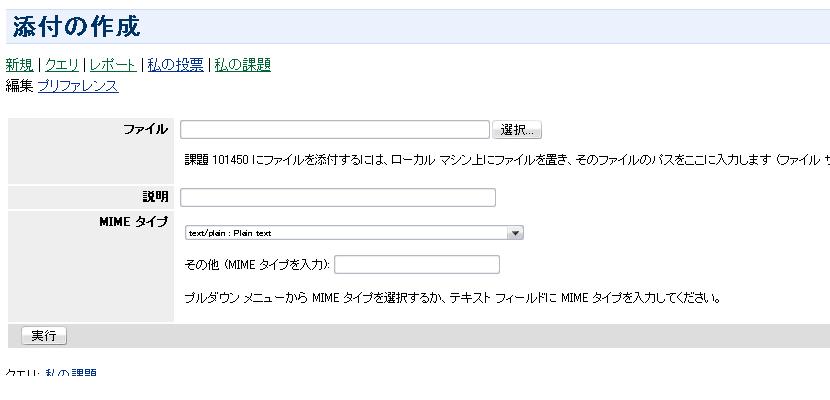The image size is (830, 400).
Task: Open the プリファレンス link
Action: tap(78, 86)
